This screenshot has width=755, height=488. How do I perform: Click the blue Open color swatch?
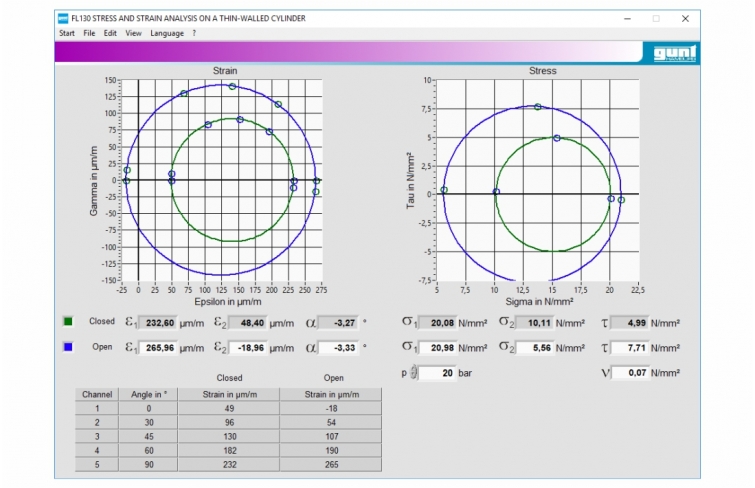[x=68, y=347]
